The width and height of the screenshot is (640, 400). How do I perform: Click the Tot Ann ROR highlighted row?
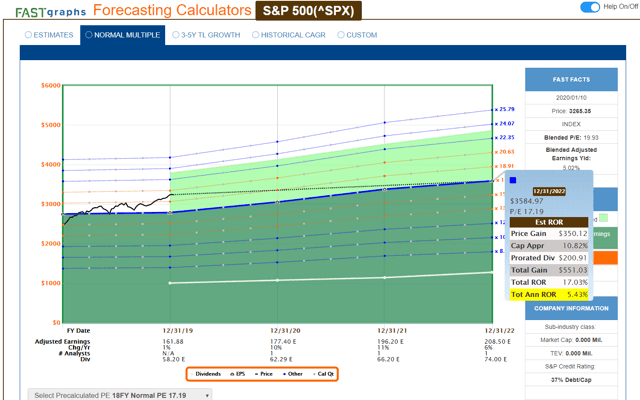click(x=549, y=294)
